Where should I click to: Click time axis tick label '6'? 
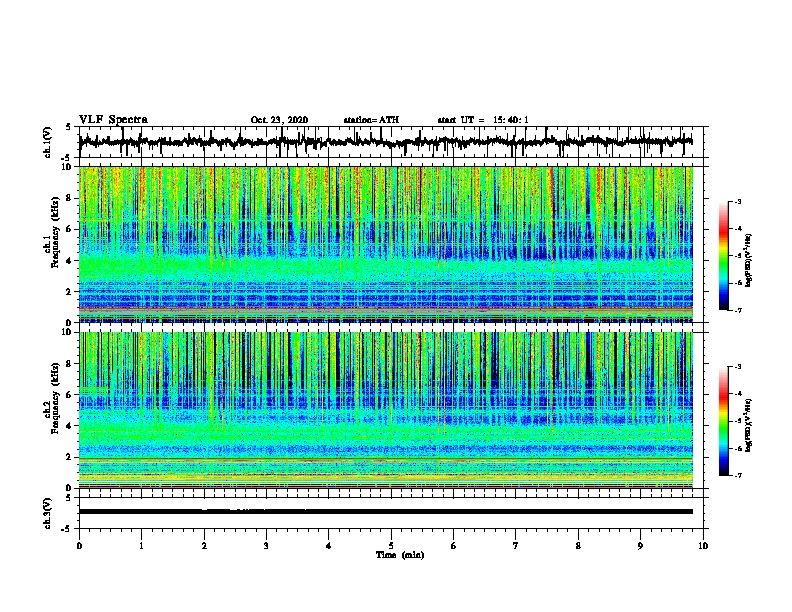[454, 546]
